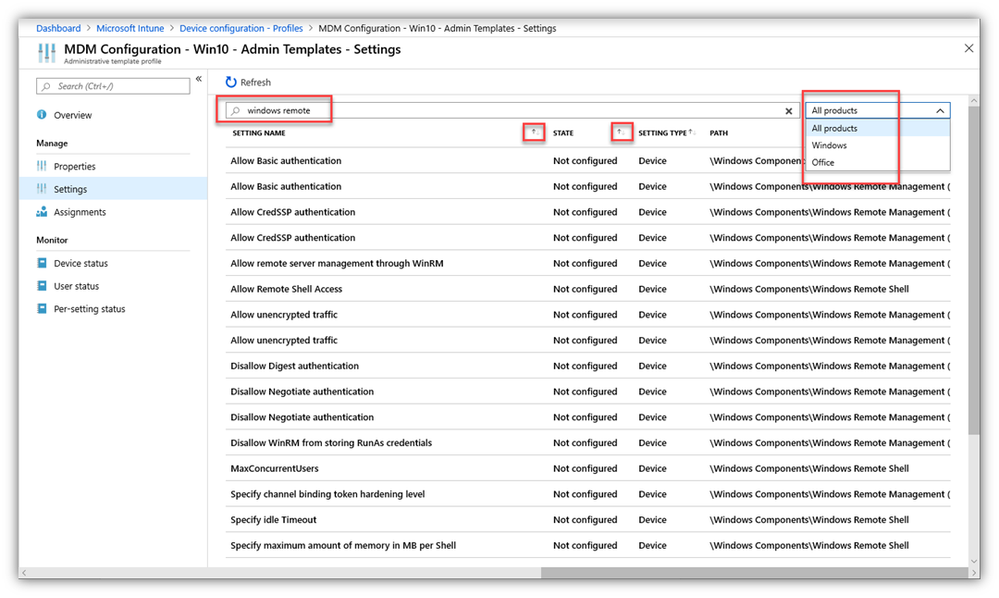This screenshot has width=999, height=598.
Task: Click the Settings sliders icon in sidebar
Action: tap(41, 189)
